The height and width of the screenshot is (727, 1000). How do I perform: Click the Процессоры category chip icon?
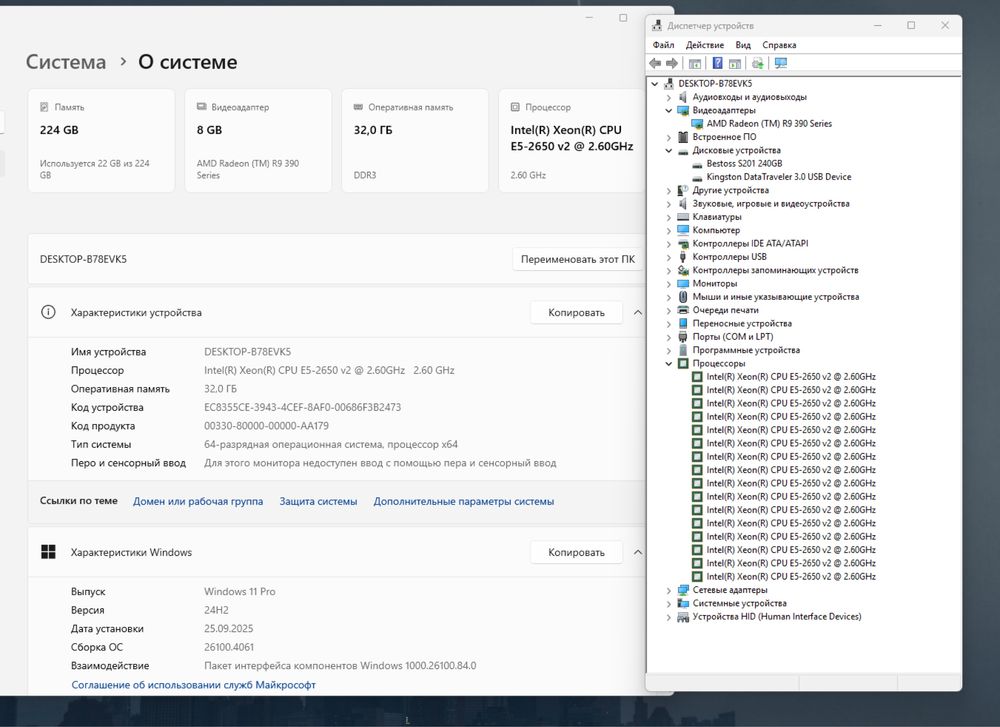coord(683,364)
